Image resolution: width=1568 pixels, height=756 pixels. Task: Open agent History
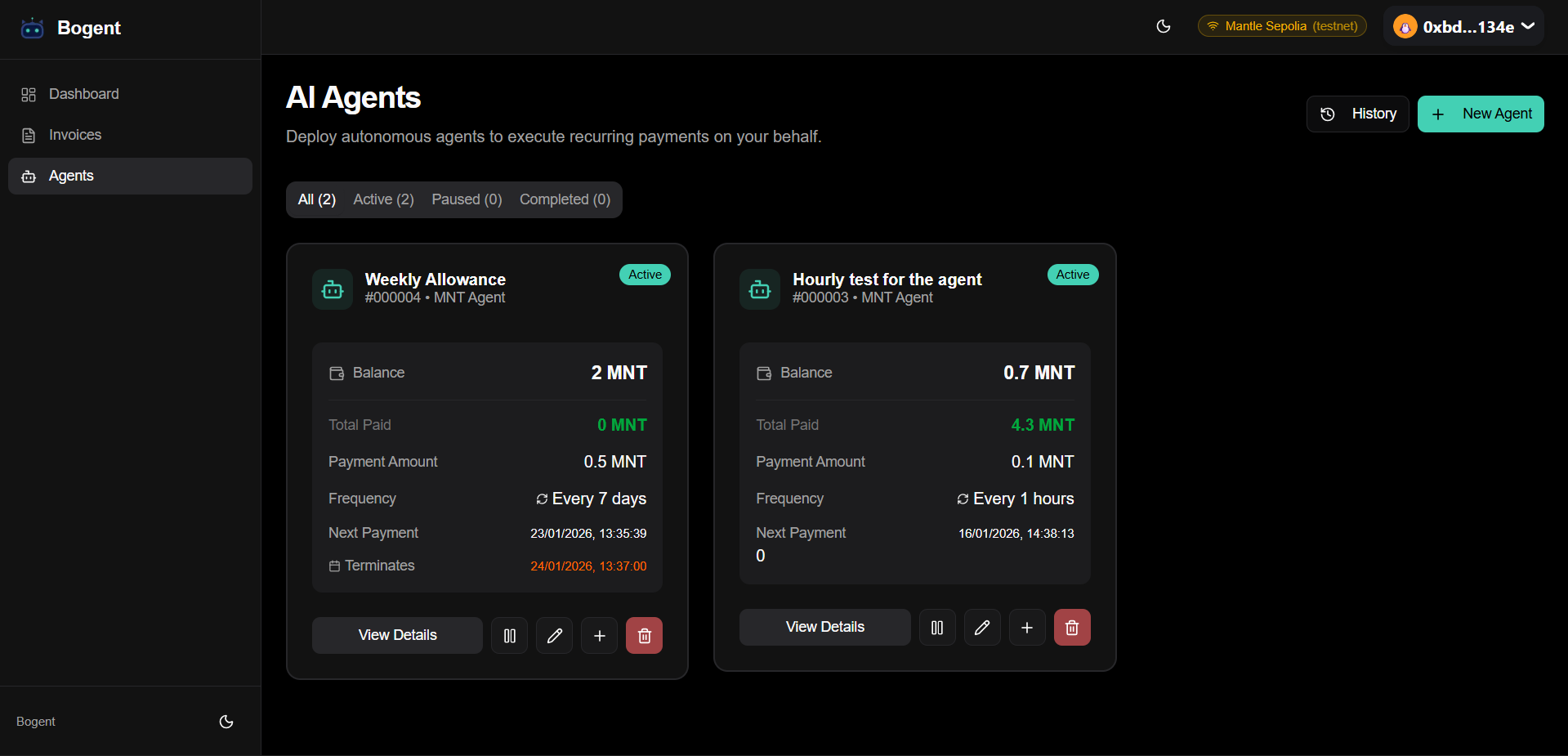pos(1357,114)
